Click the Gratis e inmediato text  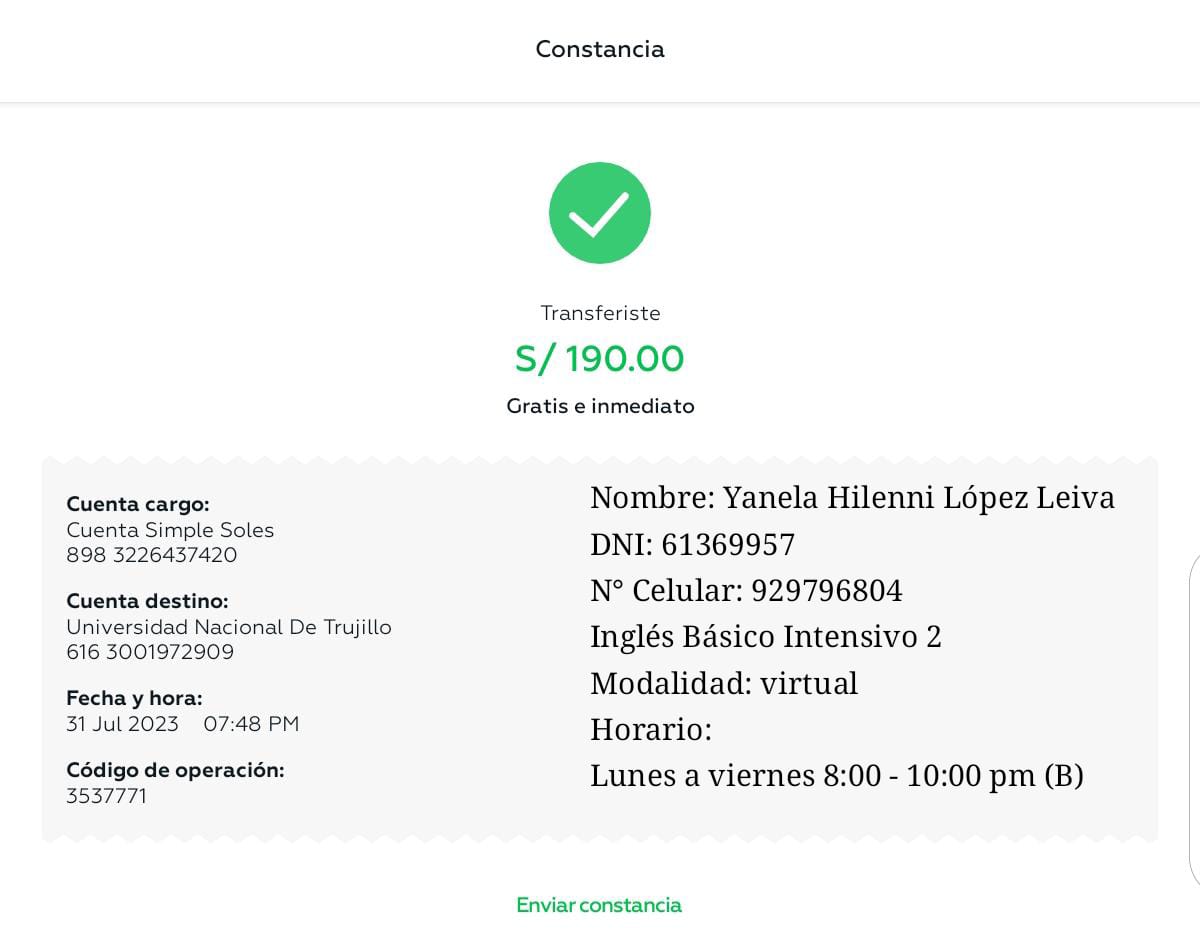[x=600, y=406]
